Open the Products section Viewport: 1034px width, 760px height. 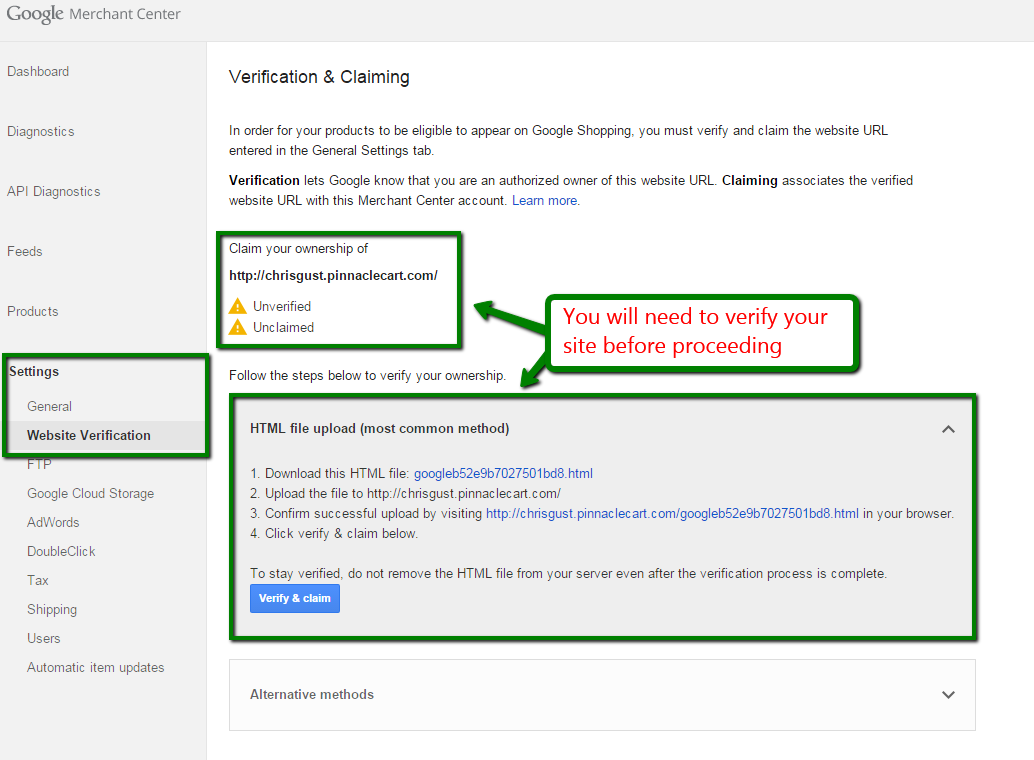point(33,311)
